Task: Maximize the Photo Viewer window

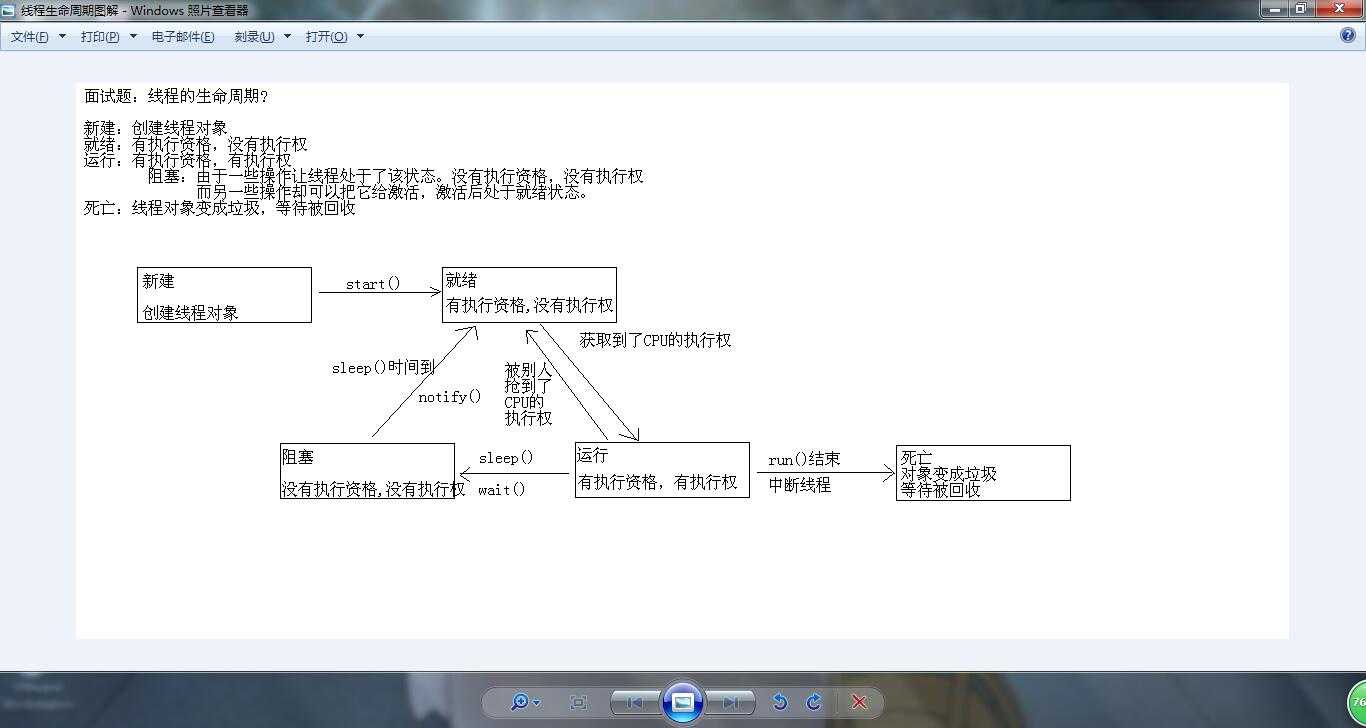Action: click(x=1300, y=9)
